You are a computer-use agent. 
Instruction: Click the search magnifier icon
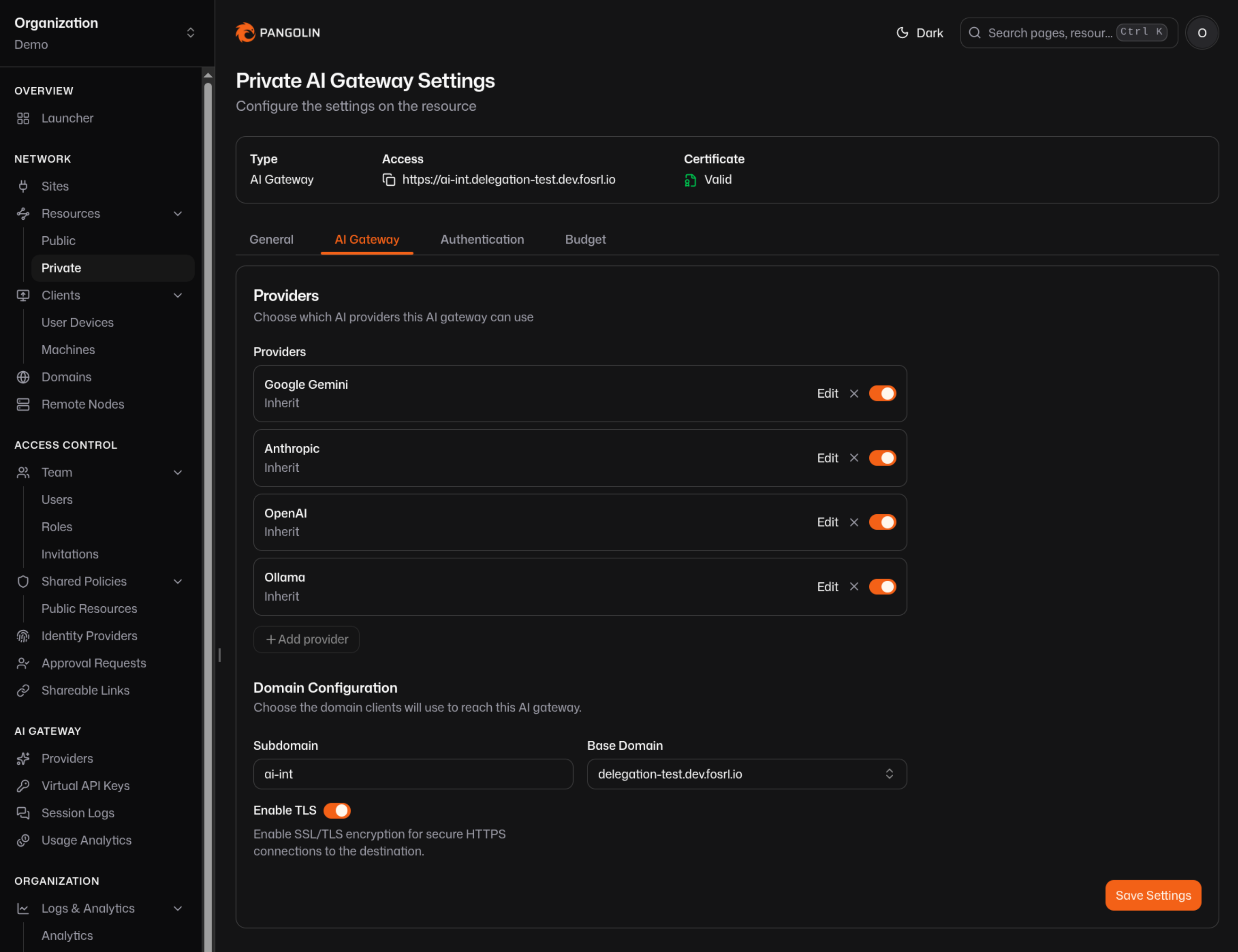coord(974,33)
